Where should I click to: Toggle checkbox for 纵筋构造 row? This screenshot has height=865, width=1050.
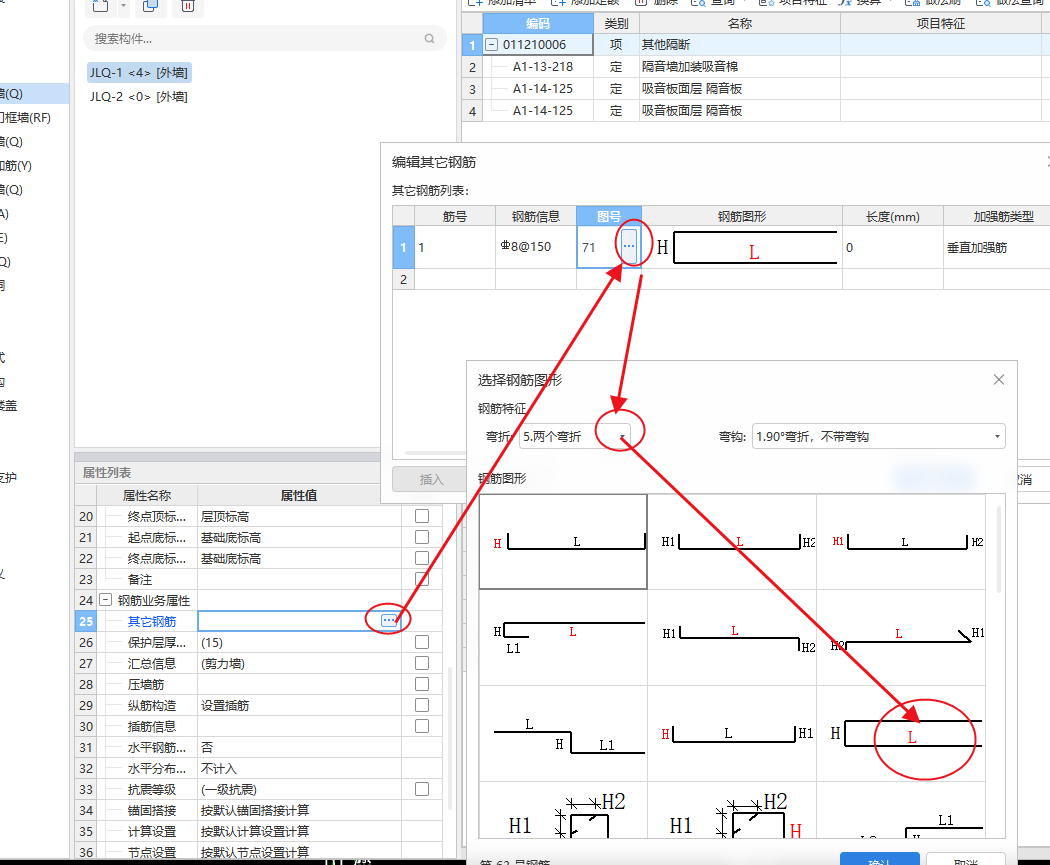422,705
